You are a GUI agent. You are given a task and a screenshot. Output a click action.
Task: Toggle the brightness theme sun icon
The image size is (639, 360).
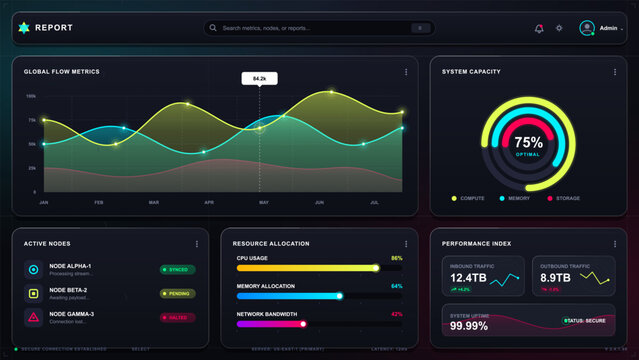tap(559, 28)
